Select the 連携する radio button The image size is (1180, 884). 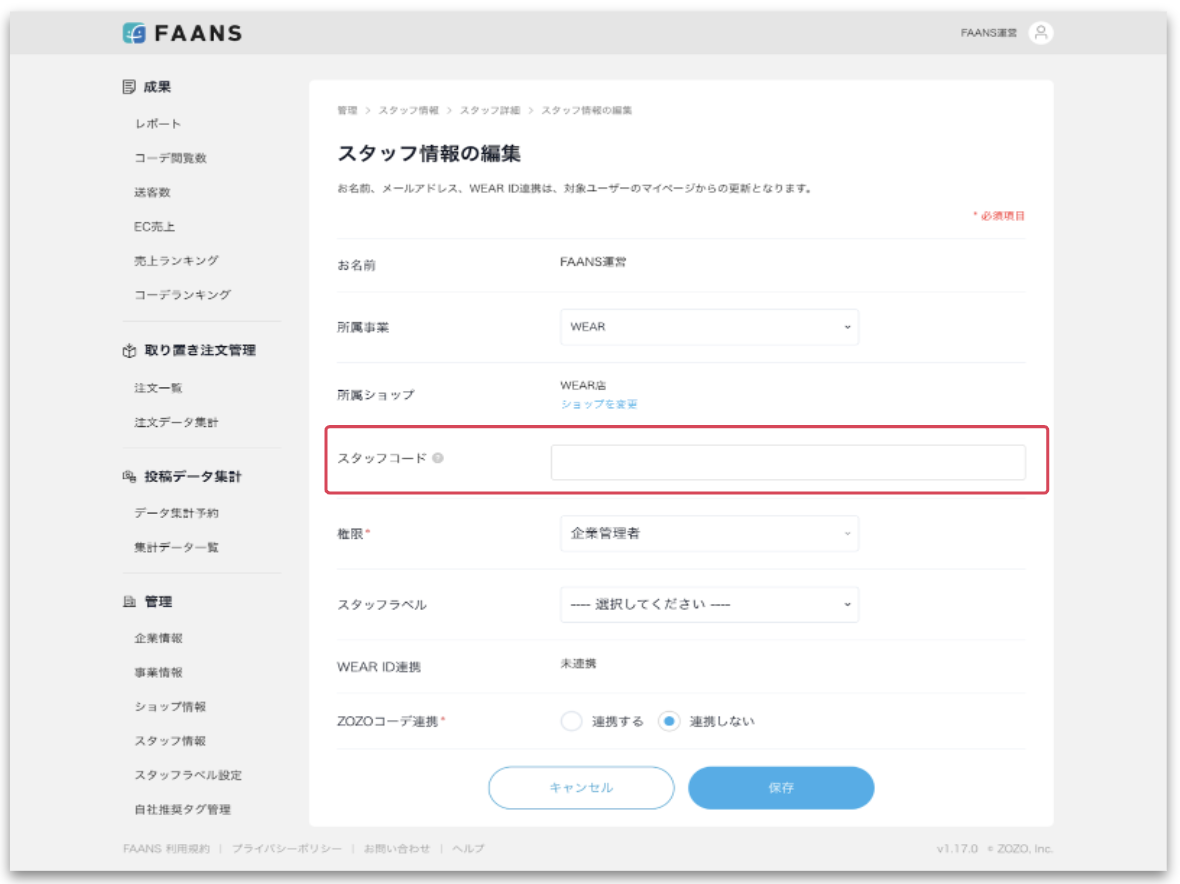[571, 721]
